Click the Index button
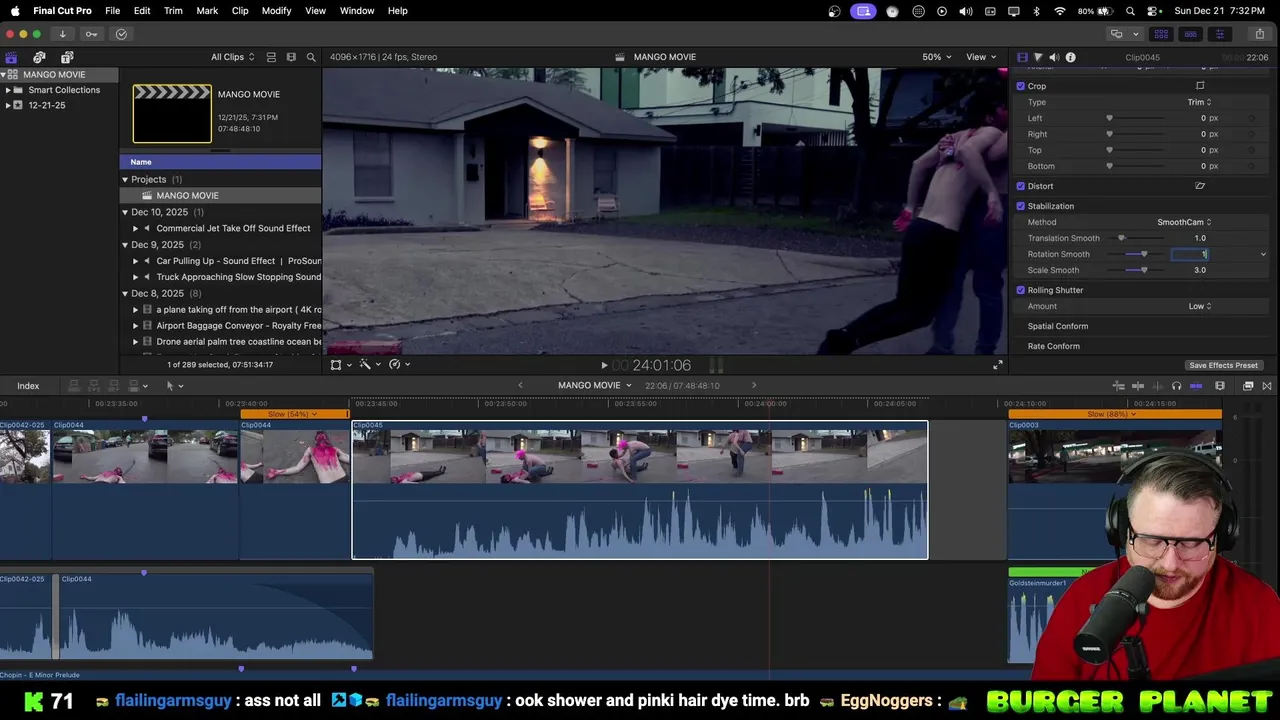Image resolution: width=1280 pixels, height=720 pixels. tap(28, 386)
